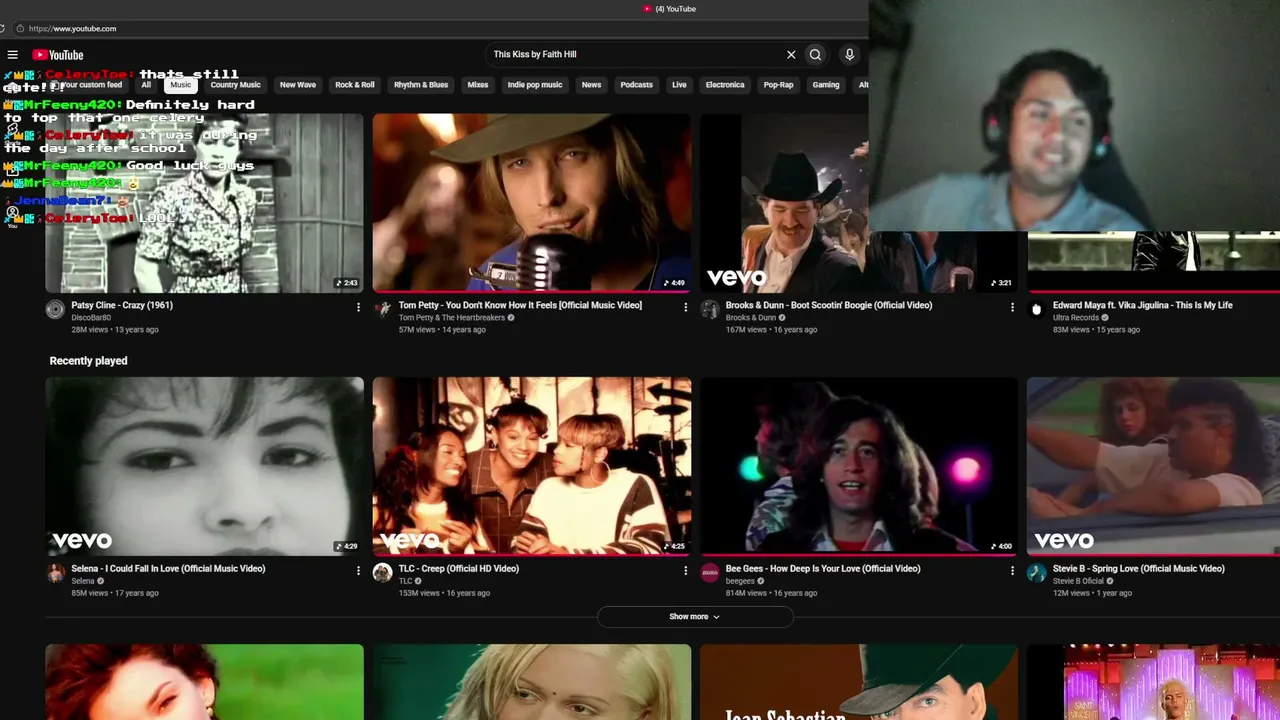Click the search field containing This Kiss
The height and width of the screenshot is (720, 1280).
click(635, 55)
